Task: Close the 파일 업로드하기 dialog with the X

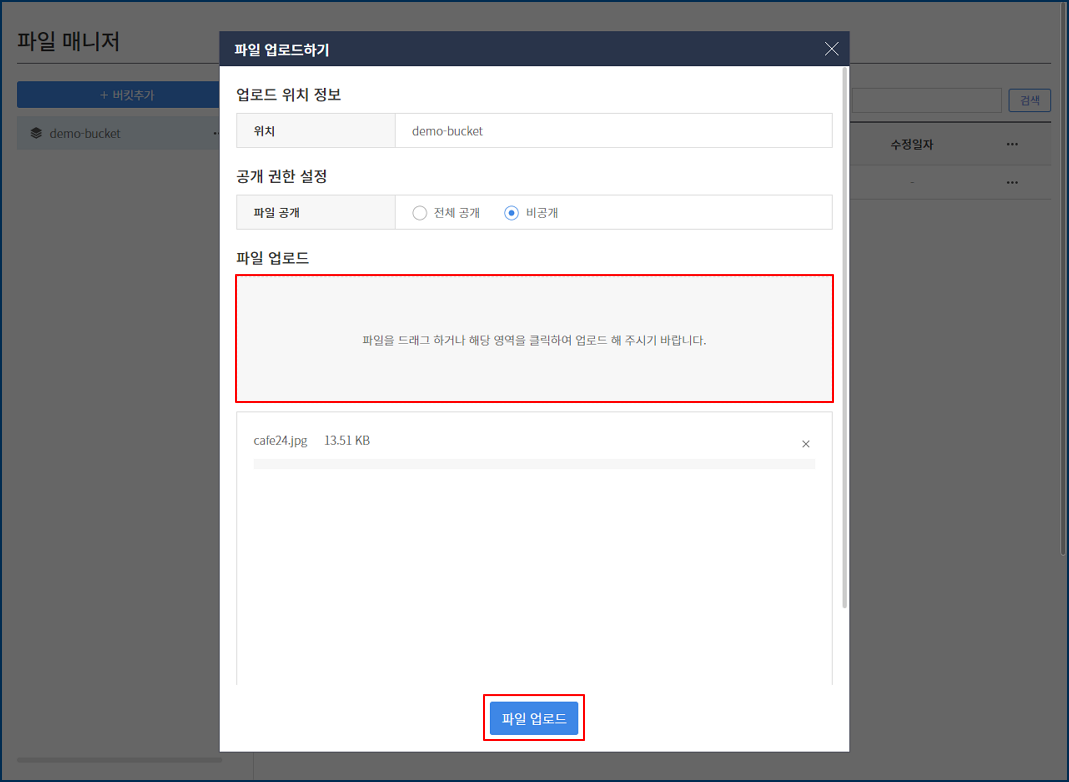Action: click(x=831, y=49)
